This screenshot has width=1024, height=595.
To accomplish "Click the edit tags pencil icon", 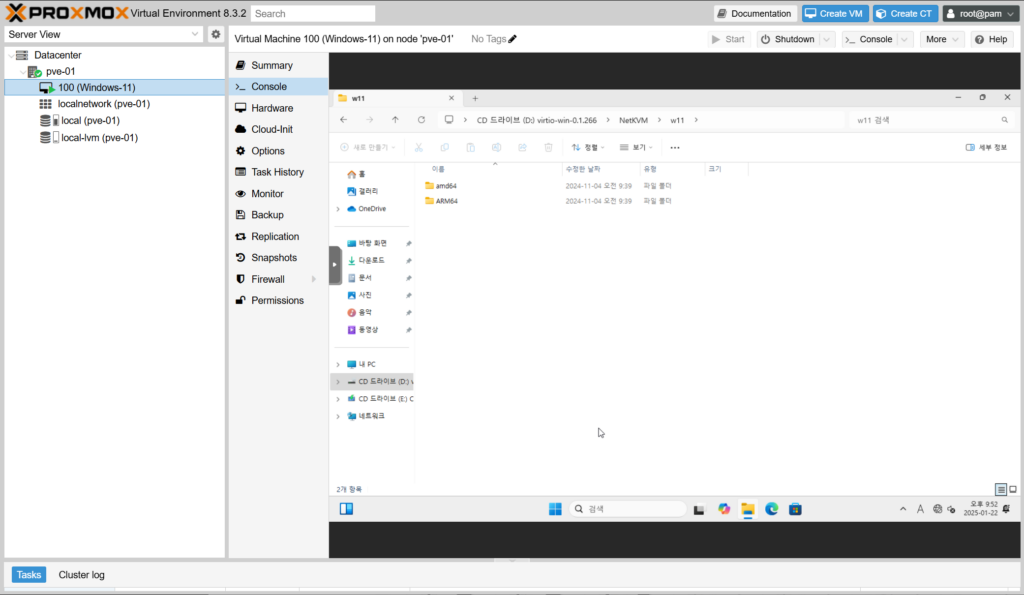I will pyautogui.click(x=513, y=39).
